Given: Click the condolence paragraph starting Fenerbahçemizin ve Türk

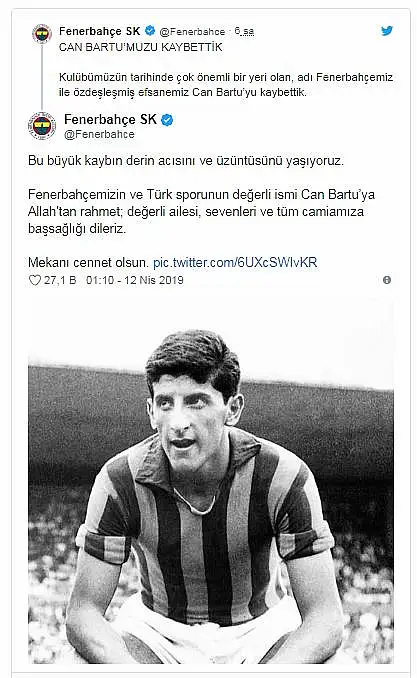Looking at the screenshot, I should tap(202, 211).
